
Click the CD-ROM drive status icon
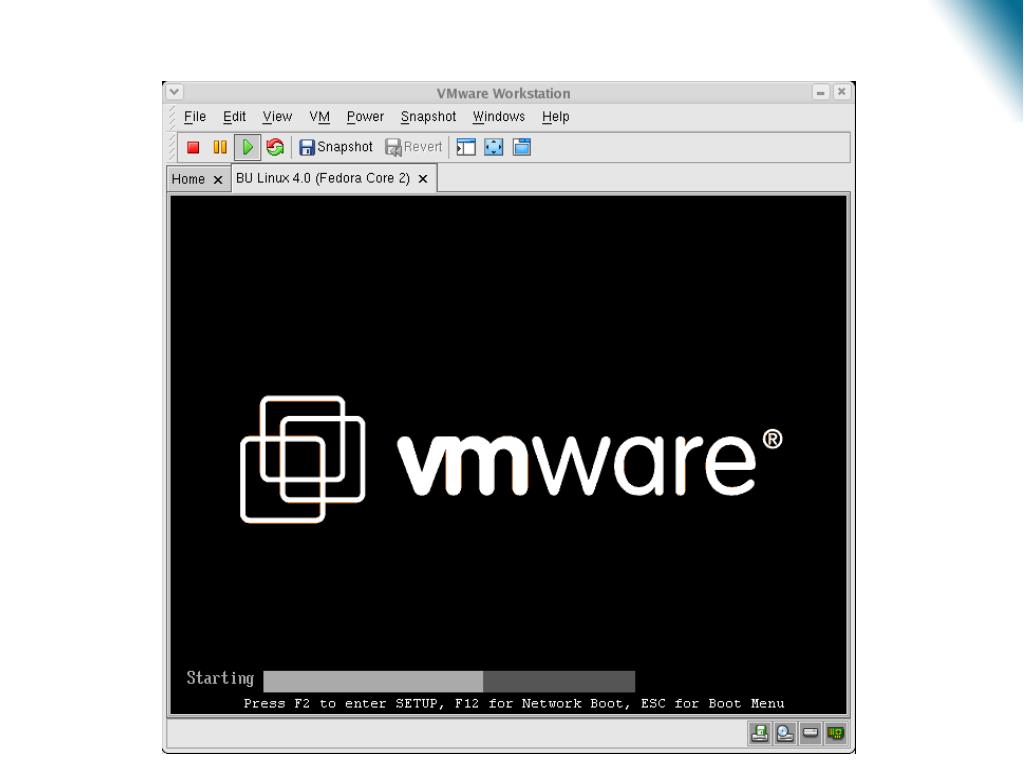[785, 733]
